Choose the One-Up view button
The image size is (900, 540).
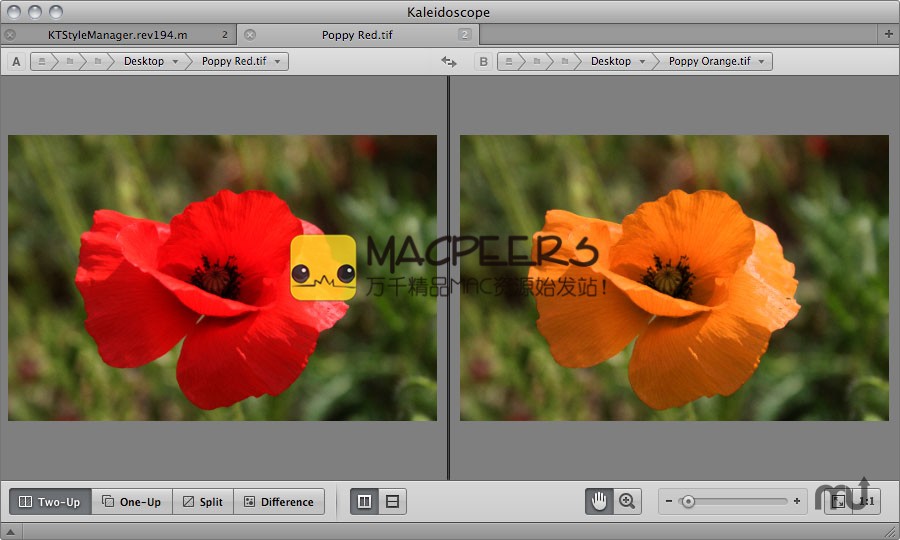pos(132,502)
